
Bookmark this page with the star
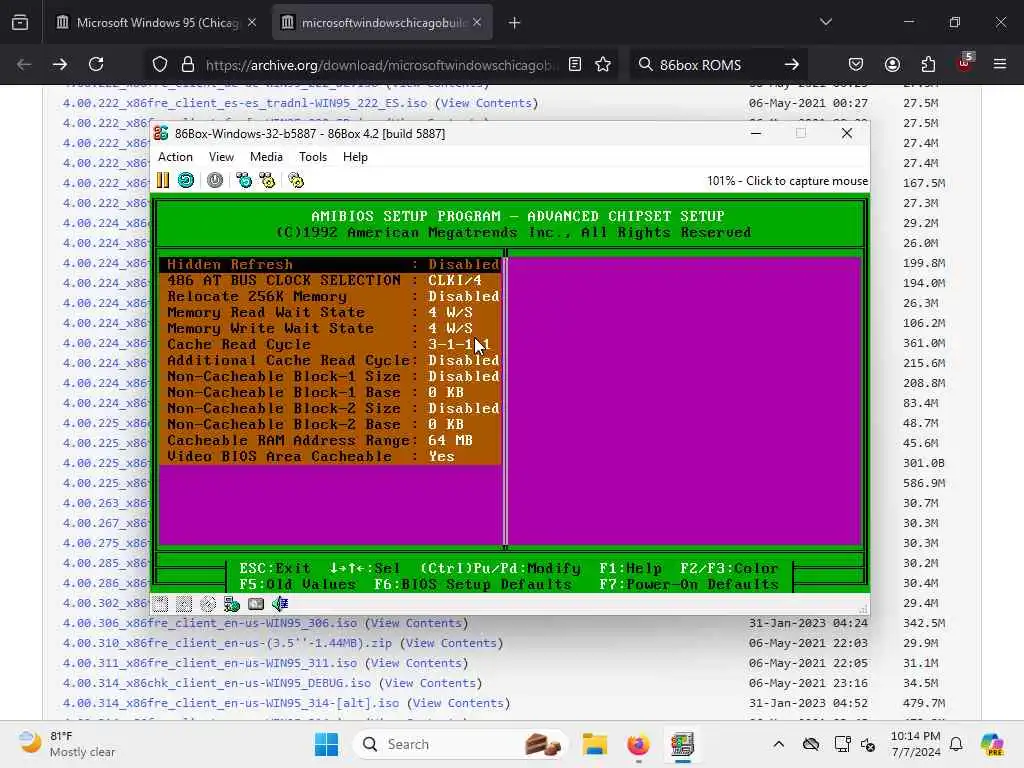click(x=603, y=64)
